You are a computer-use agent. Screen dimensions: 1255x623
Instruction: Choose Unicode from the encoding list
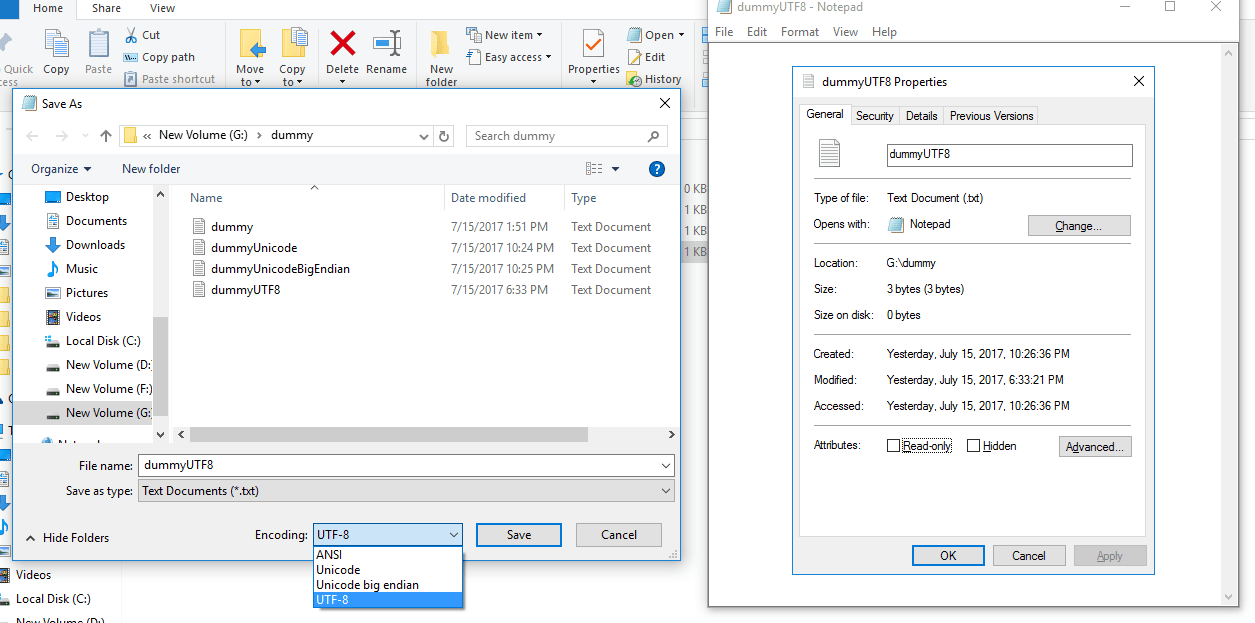[388, 570]
